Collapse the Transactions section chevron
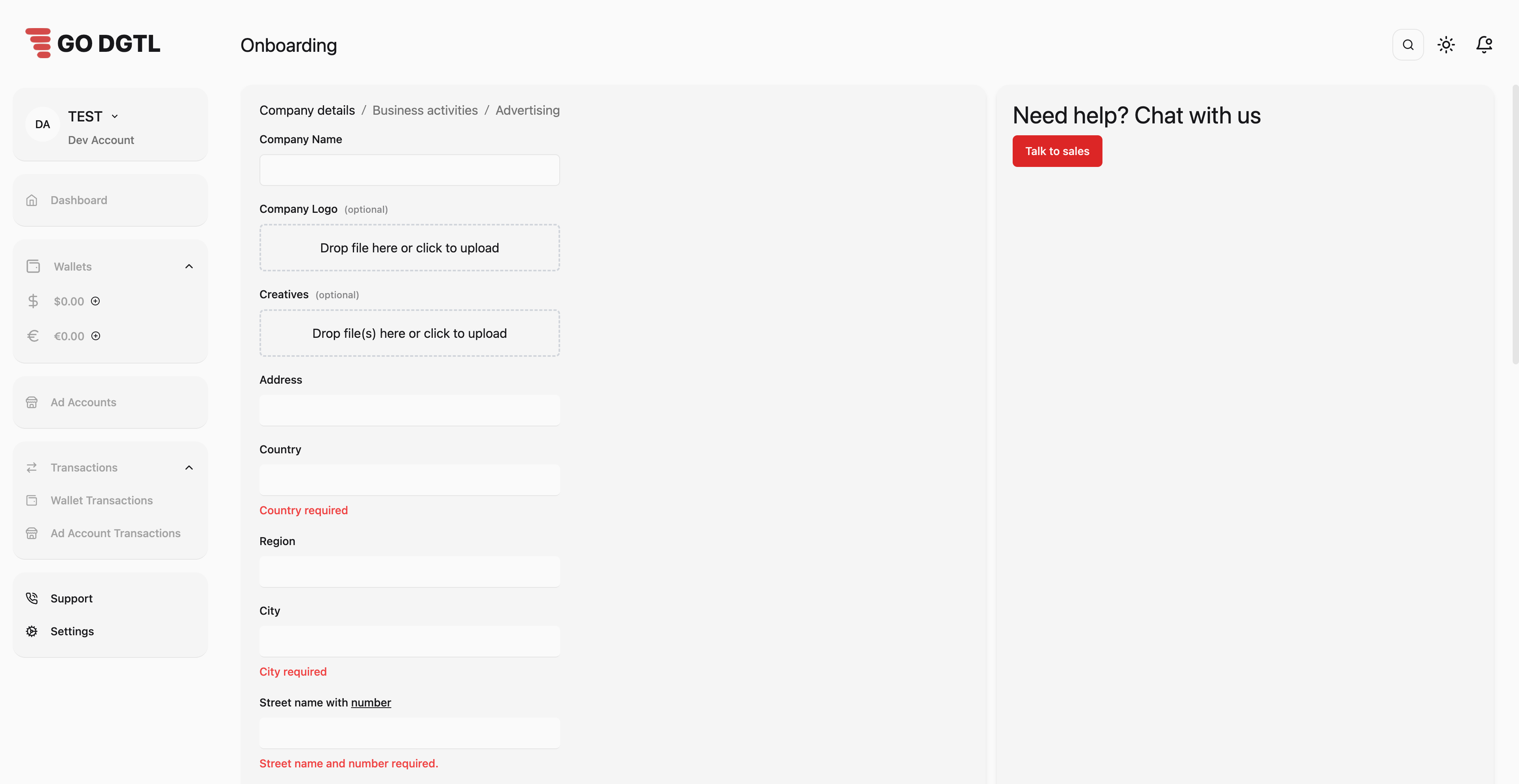Viewport: 1519px width, 784px height. click(x=189, y=468)
